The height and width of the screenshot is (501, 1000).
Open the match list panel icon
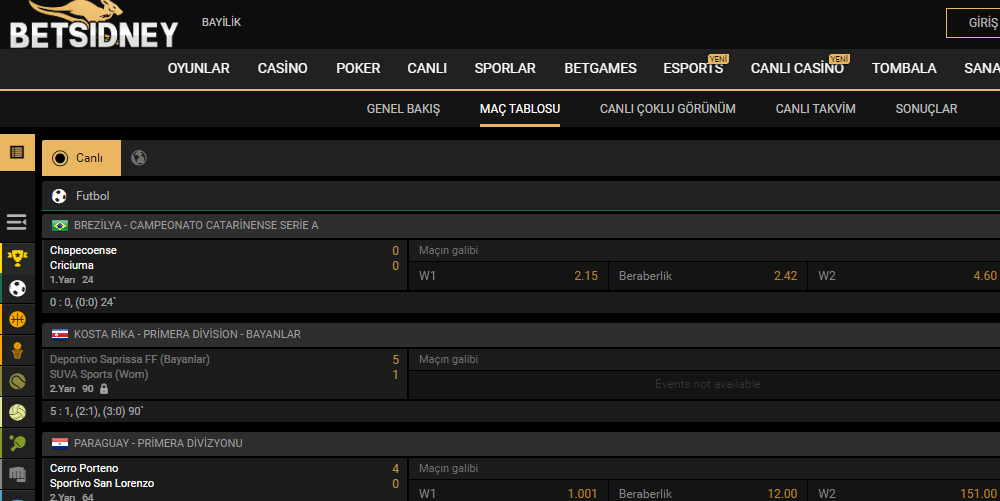pos(17,152)
